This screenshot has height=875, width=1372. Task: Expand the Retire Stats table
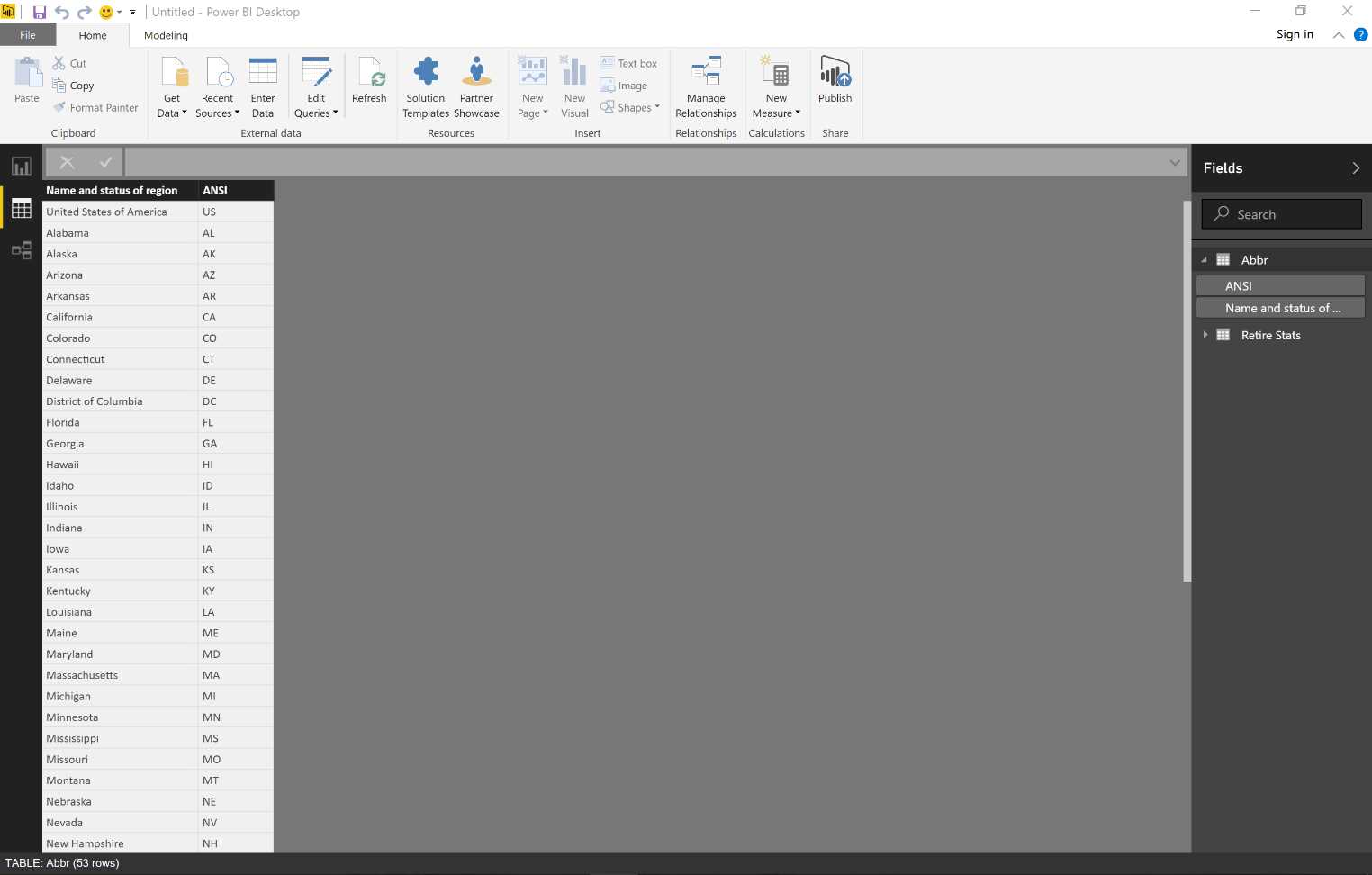coord(1205,335)
